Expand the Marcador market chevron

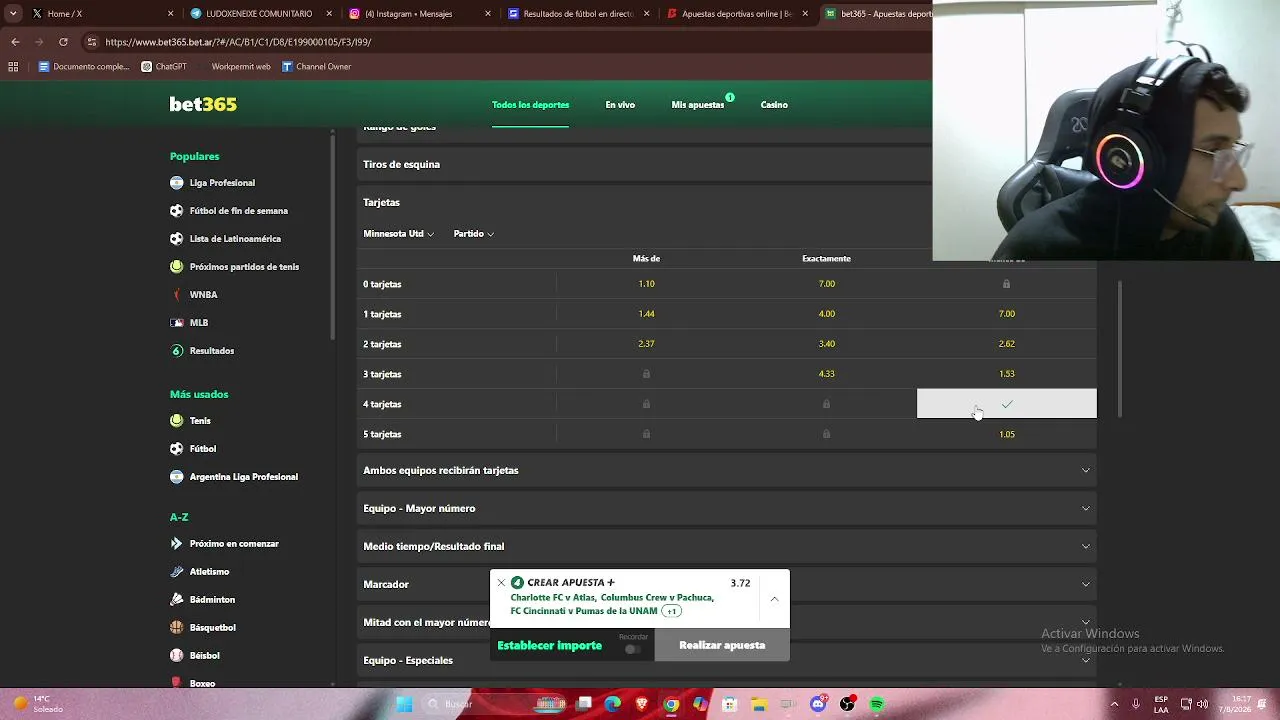click(x=1086, y=584)
